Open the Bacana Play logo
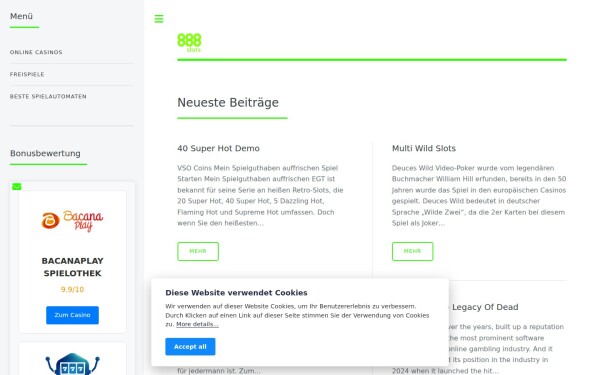This screenshot has width=600, height=375. click(72, 221)
